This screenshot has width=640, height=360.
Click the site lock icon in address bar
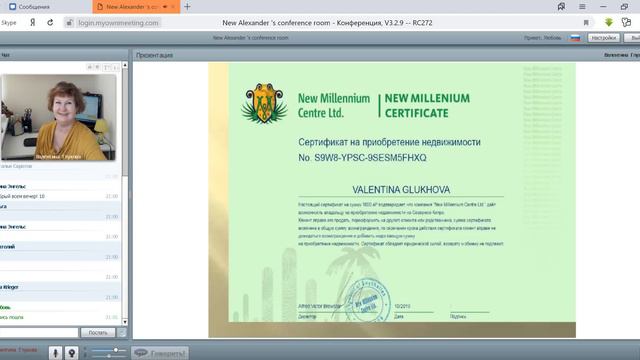pyautogui.click(x=69, y=23)
